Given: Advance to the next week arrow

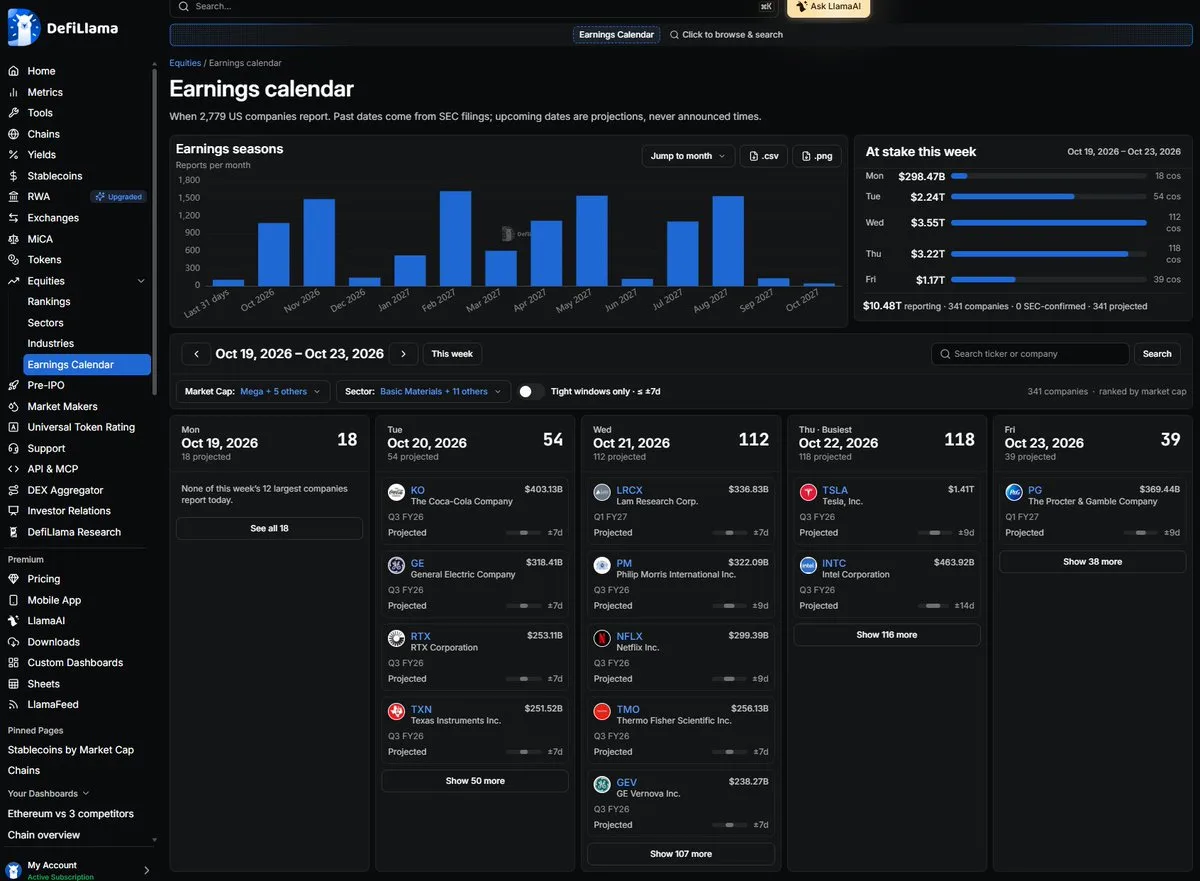Looking at the screenshot, I should 403,354.
